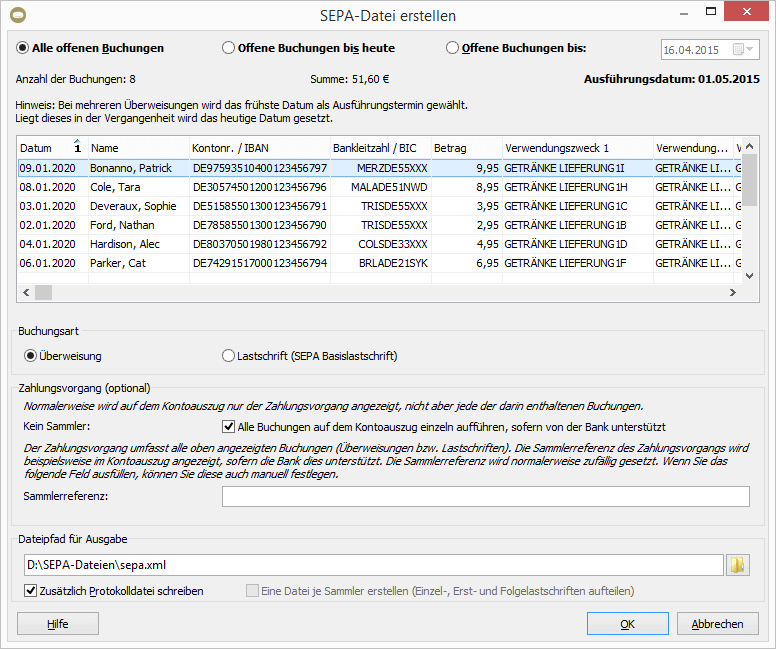Close the SEPA-Datei erstellen dialog
Screen dimensions: 776x649
click(x=747, y=11)
